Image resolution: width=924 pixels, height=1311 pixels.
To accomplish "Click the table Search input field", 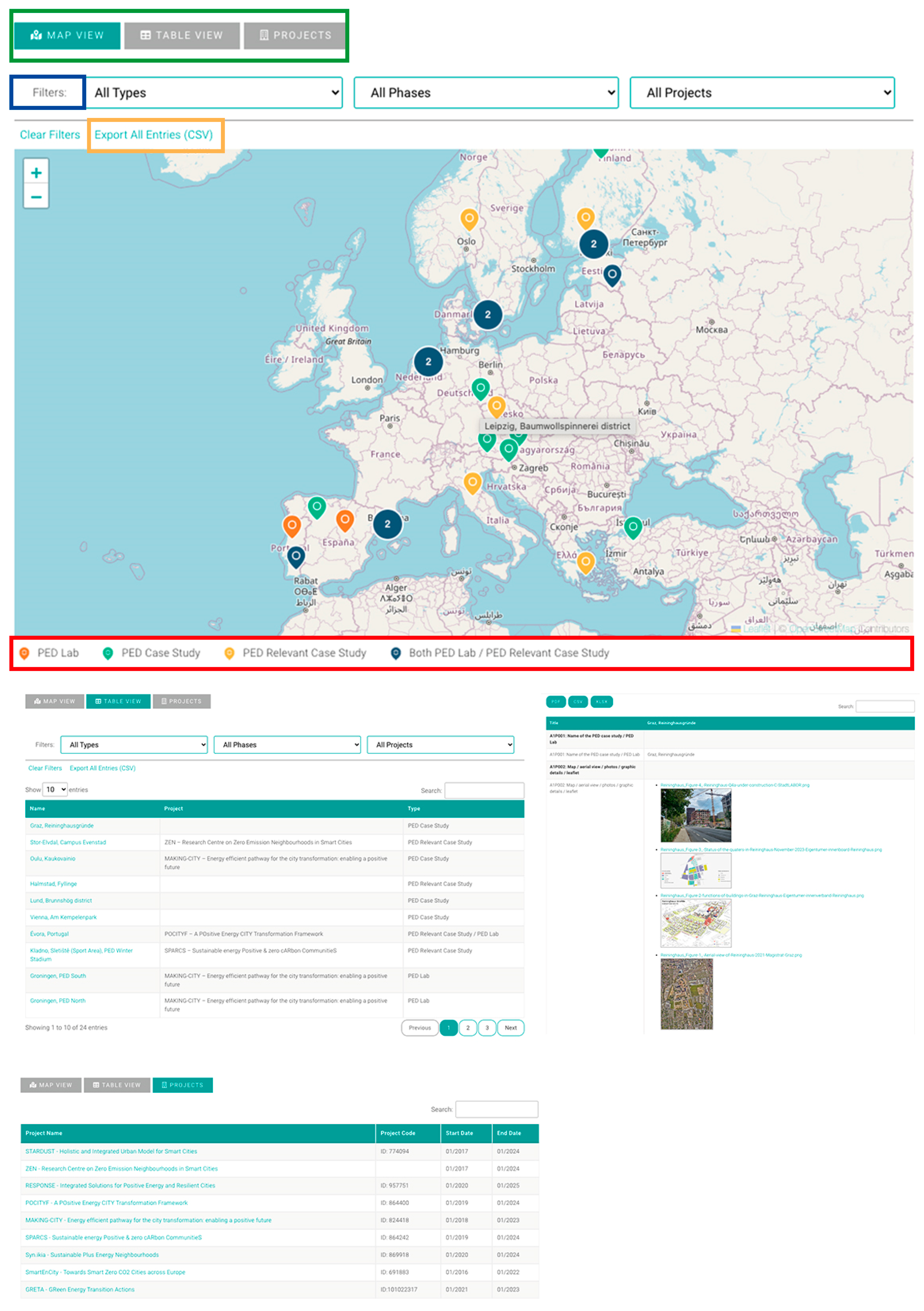I will click(x=484, y=790).
